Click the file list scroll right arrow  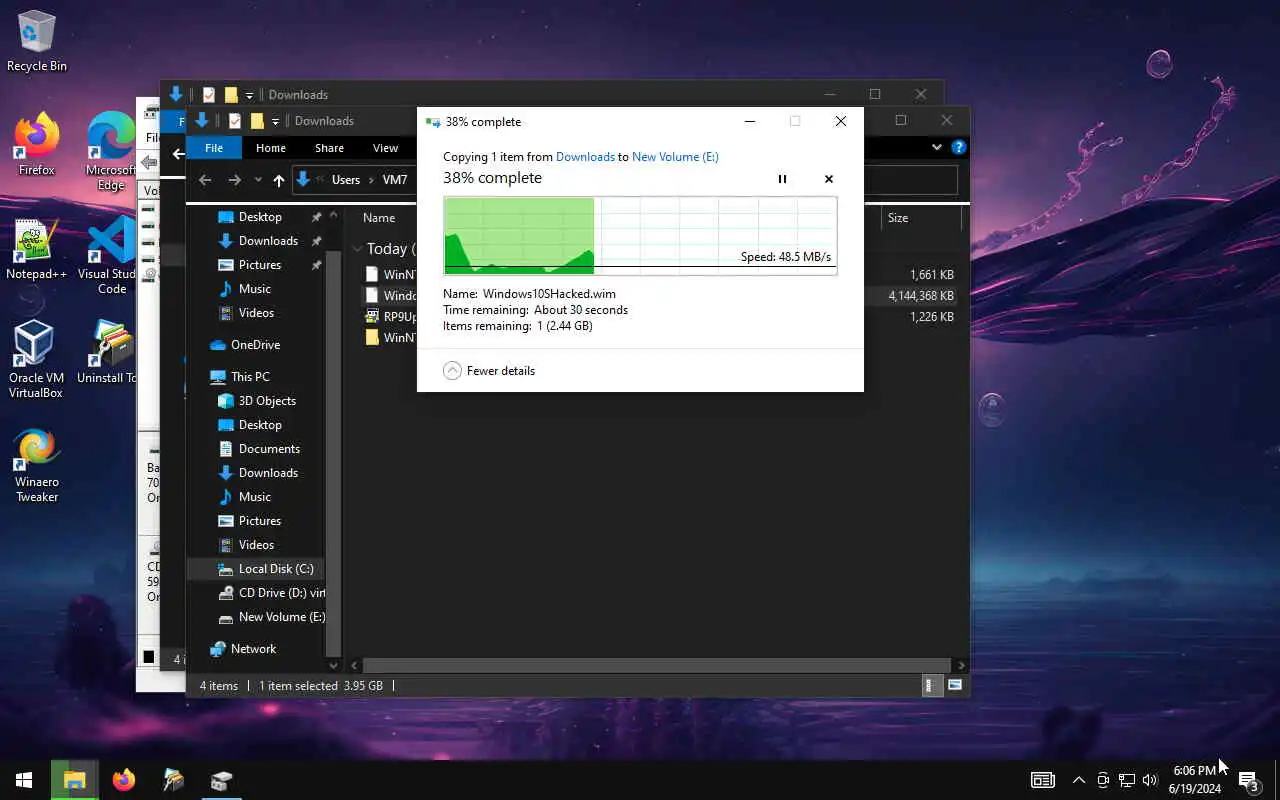pyautogui.click(x=961, y=665)
